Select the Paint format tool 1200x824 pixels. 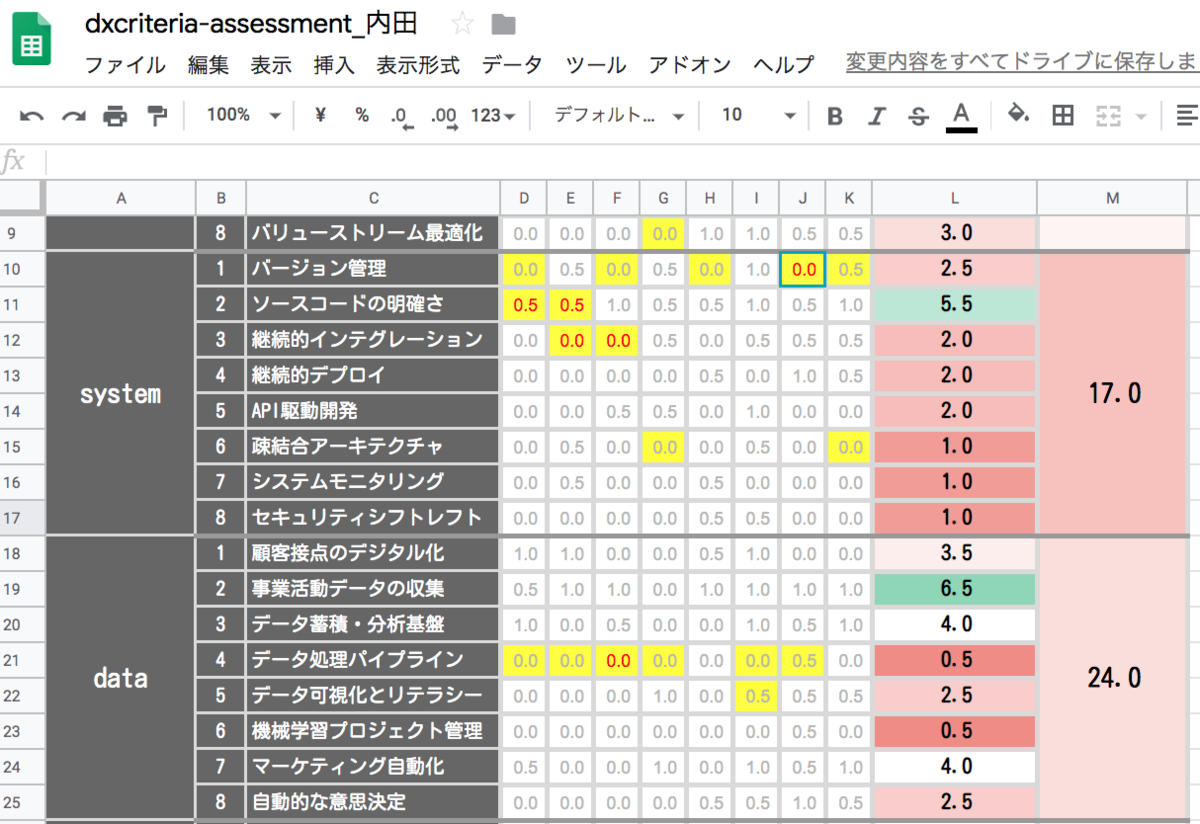click(156, 115)
